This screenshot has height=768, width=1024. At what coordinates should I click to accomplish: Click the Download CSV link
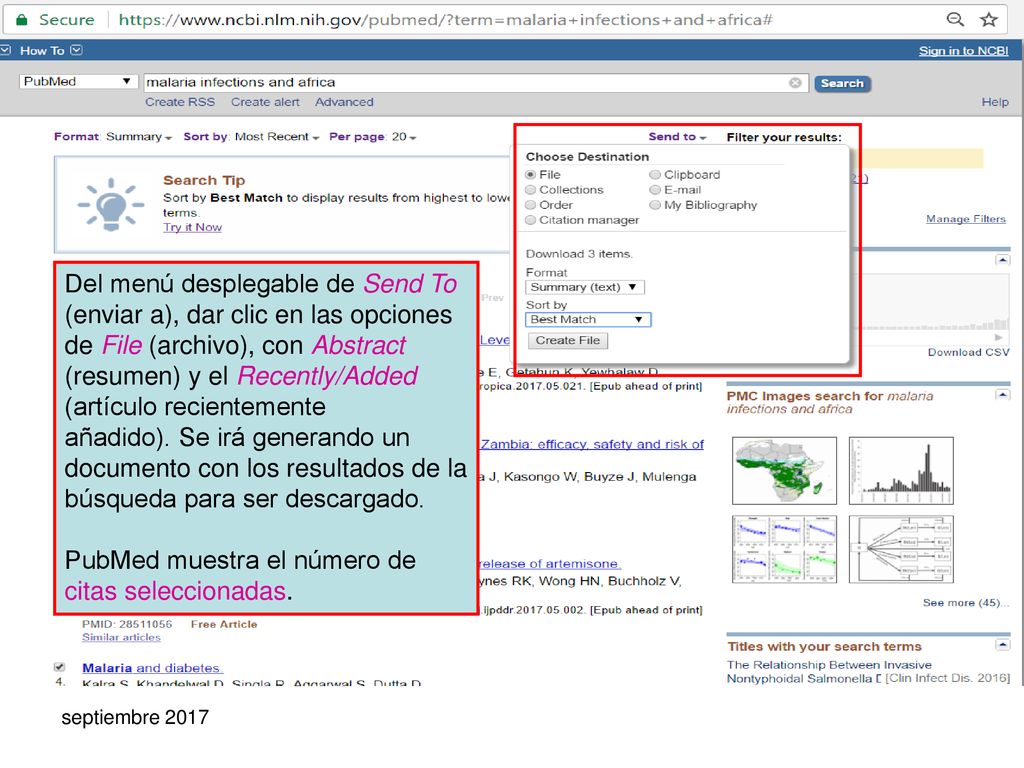(968, 352)
